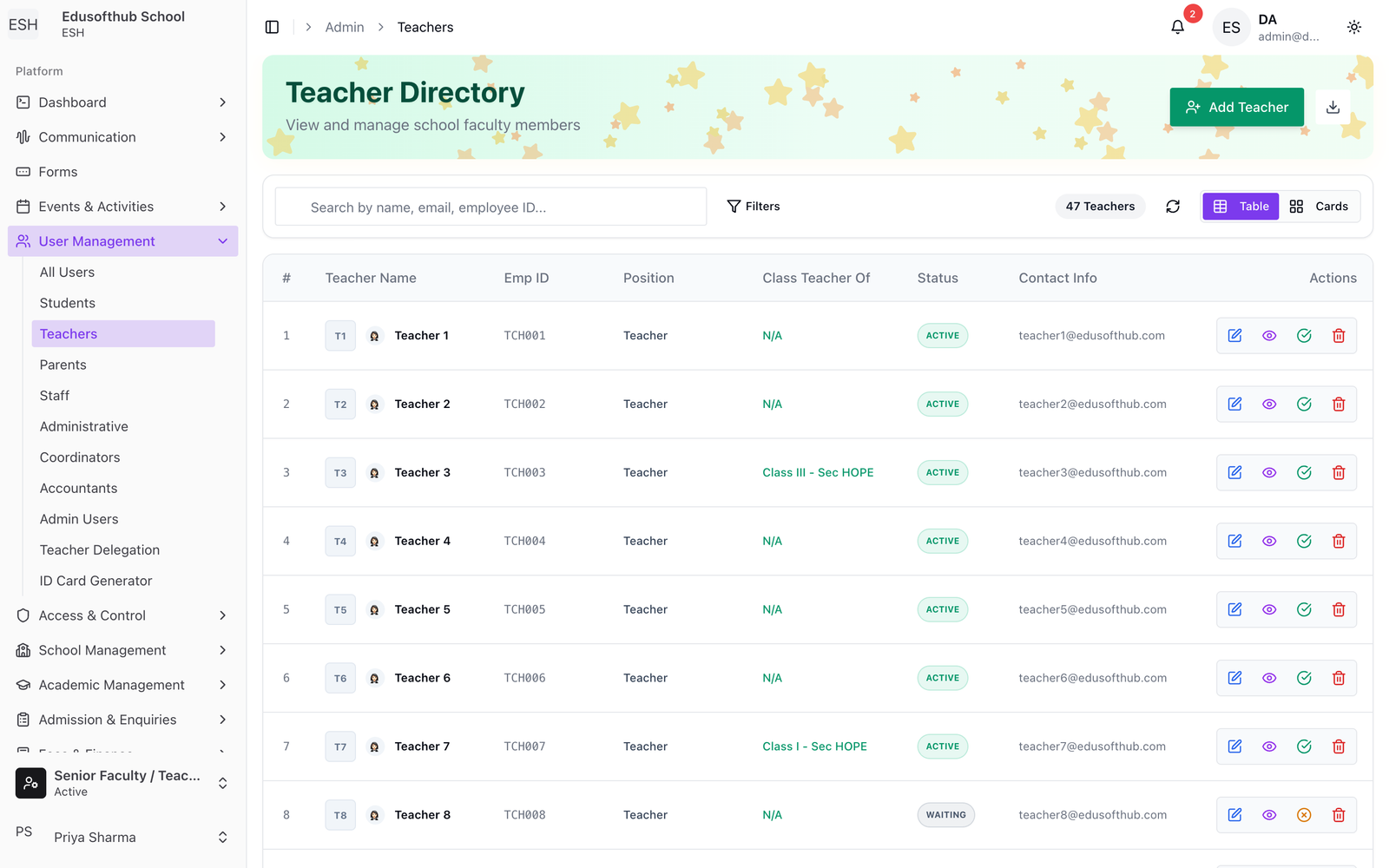The image size is (1389, 868).
Task: Go to Admin breadcrumb link
Action: pyautogui.click(x=345, y=27)
